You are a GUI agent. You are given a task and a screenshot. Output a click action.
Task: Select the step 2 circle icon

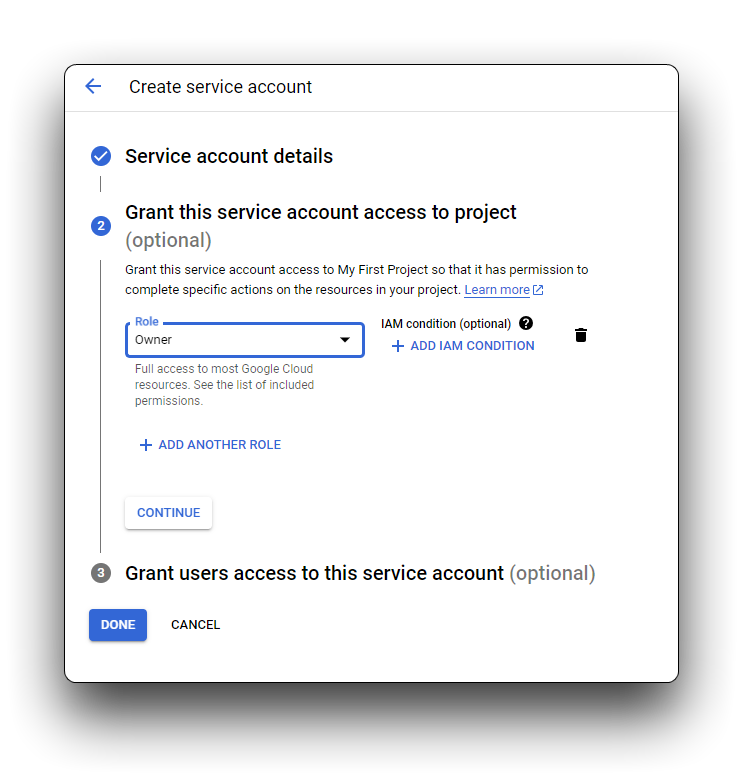point(101,226)
